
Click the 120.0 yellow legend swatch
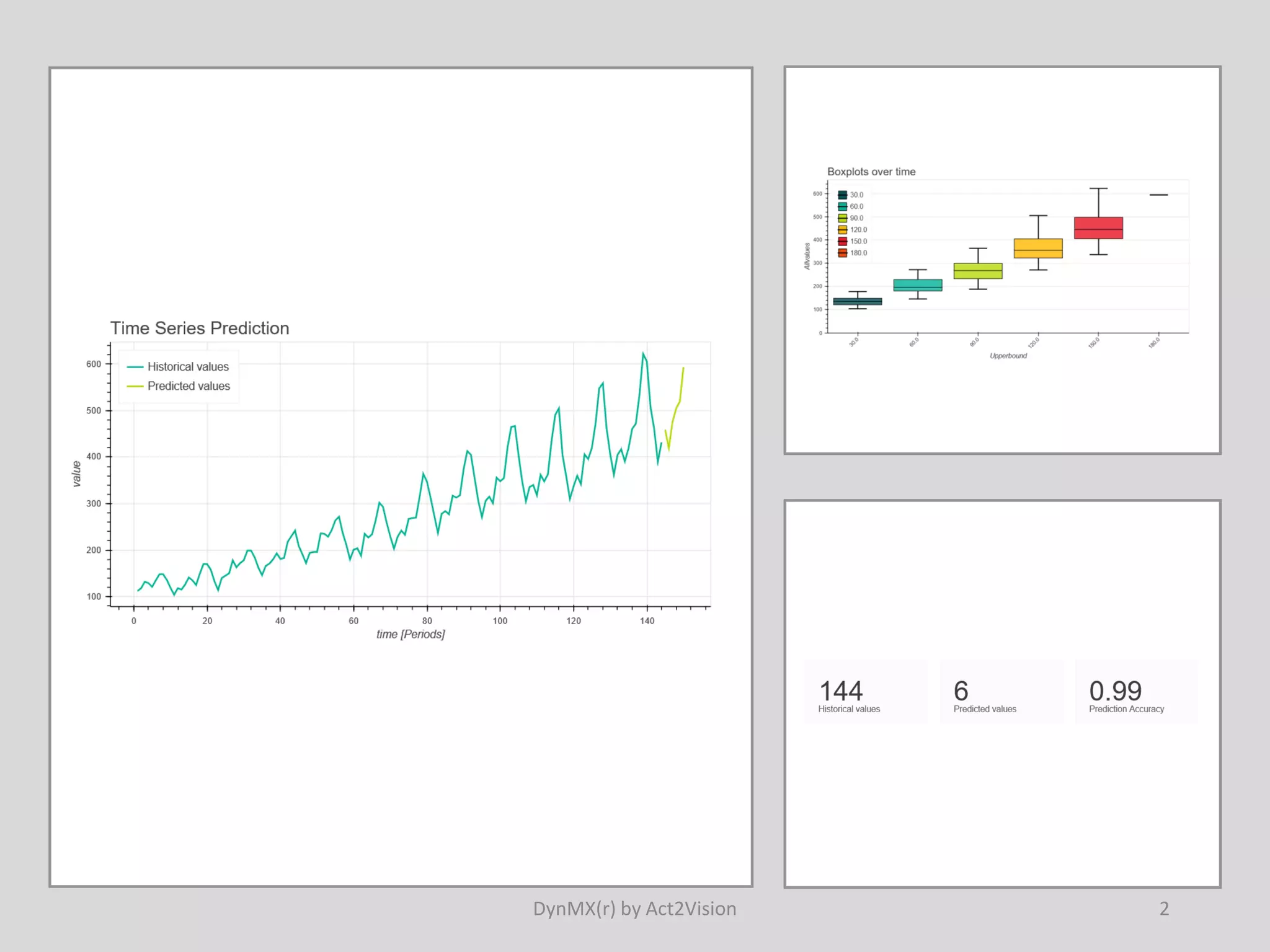click(842, 230)
